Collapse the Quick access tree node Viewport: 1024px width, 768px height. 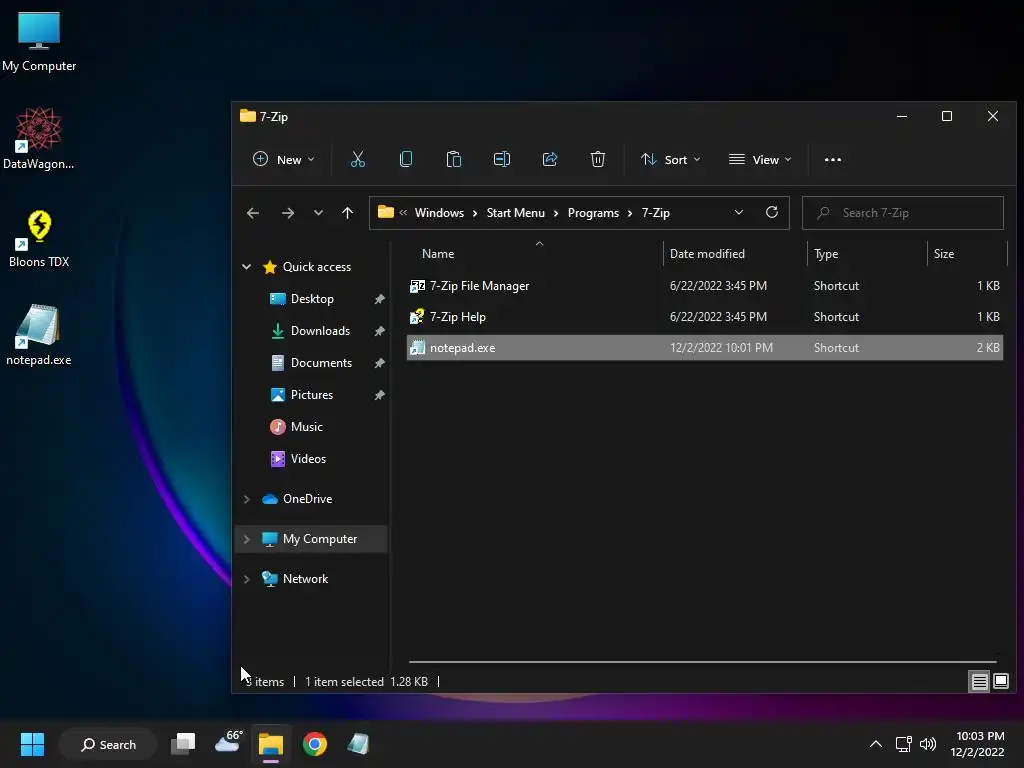pyautogui.click(x=246, y=266)
